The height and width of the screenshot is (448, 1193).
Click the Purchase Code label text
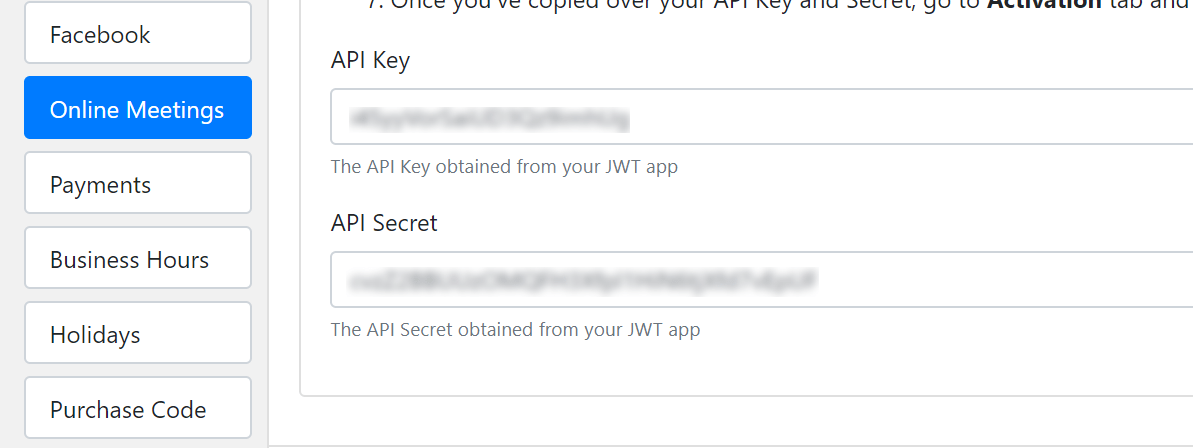coord(128,411)
